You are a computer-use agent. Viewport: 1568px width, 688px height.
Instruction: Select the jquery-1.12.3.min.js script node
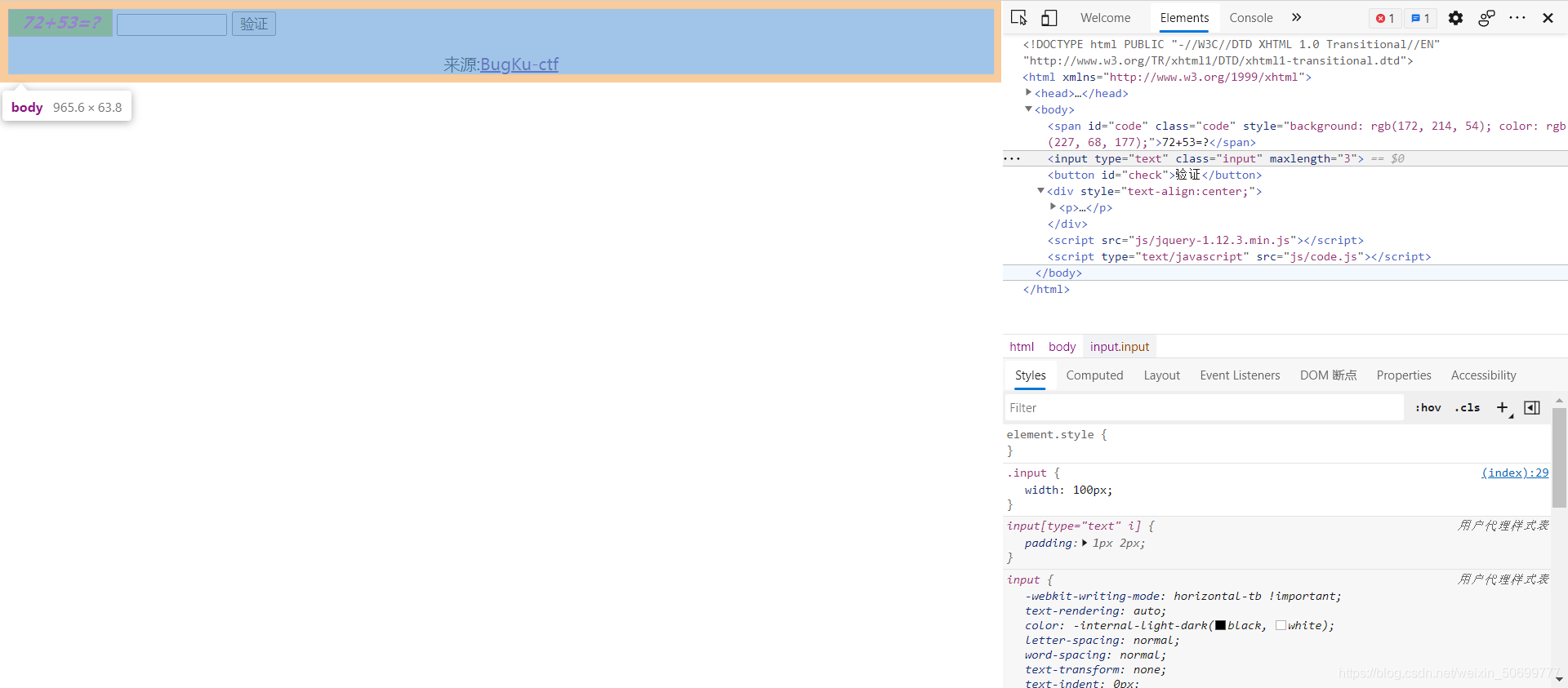click(1205, 240)
